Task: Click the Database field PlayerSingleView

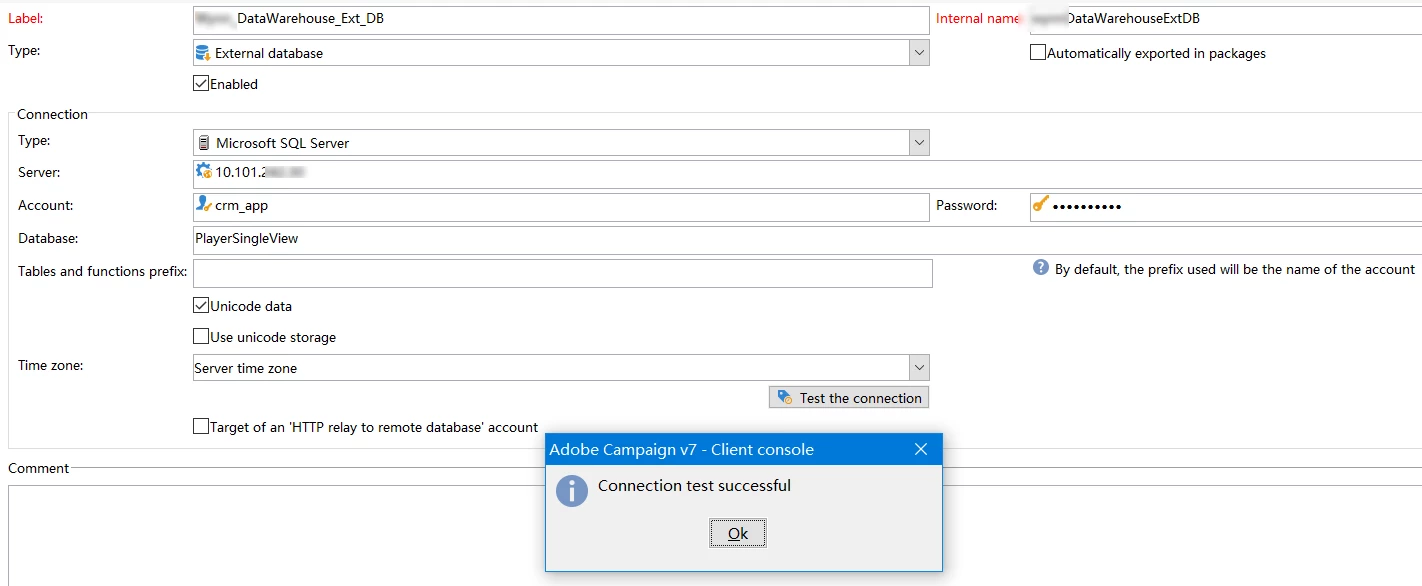Action: coord(807,240)
